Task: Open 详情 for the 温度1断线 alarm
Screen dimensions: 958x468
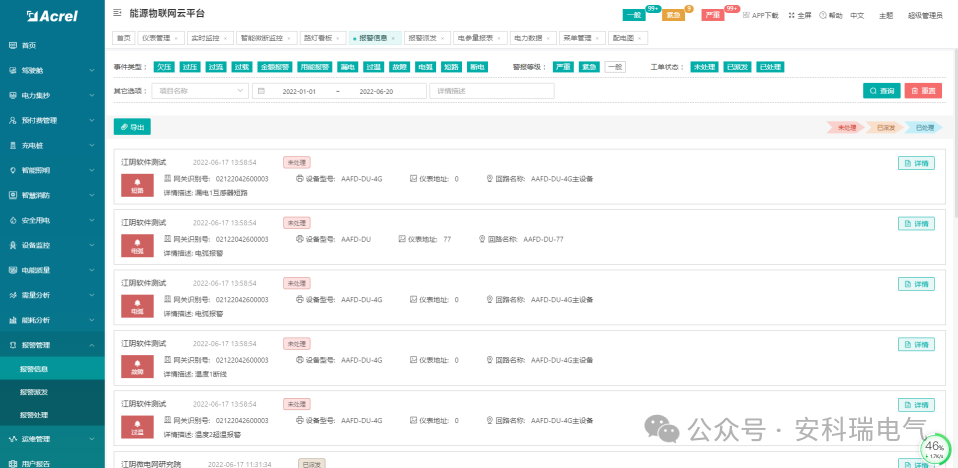Action: [x=916, y=344]
